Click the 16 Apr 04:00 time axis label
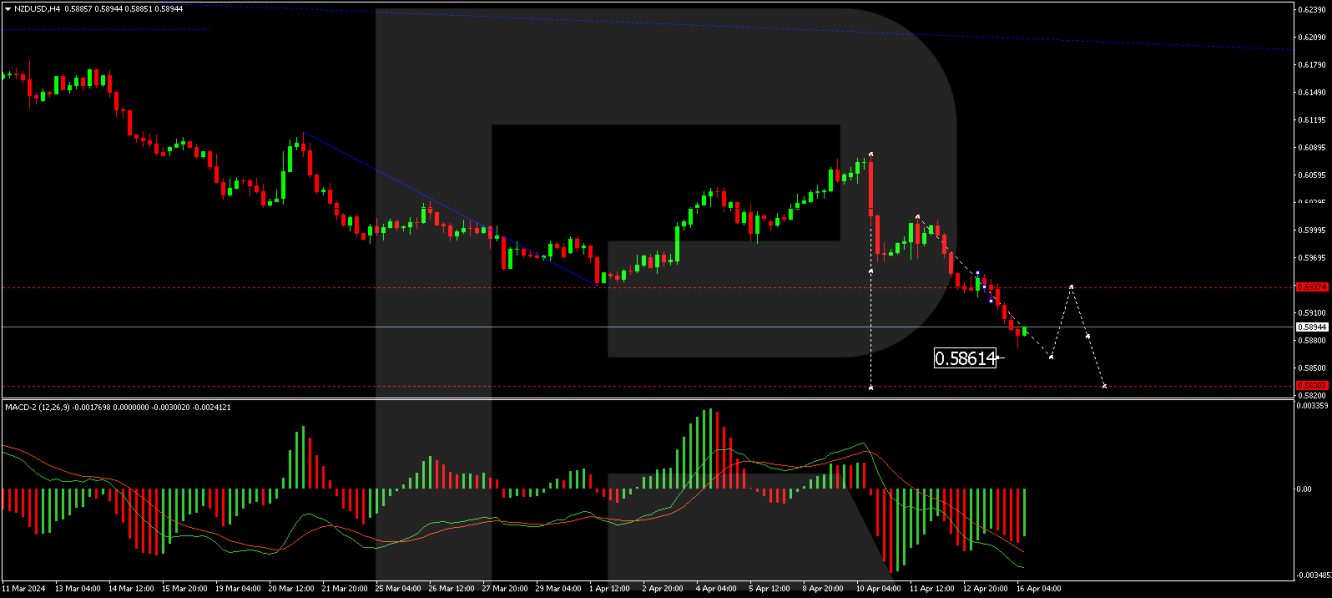The image size is (1332, 598). [x=1038, y=589]
